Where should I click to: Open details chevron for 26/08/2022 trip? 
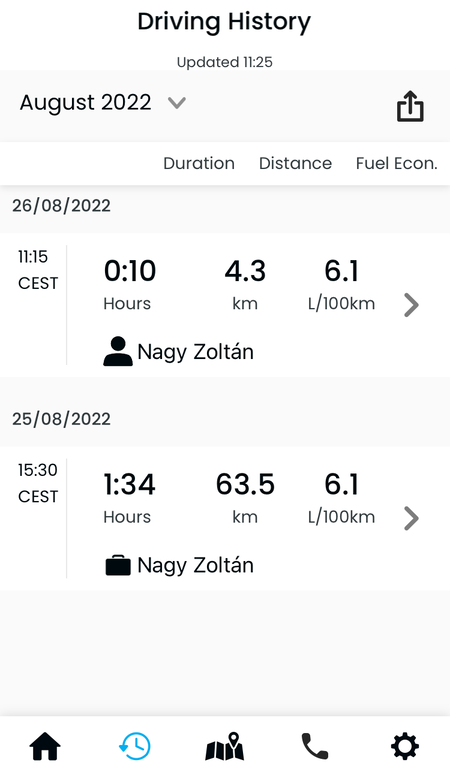coord(411,304)
